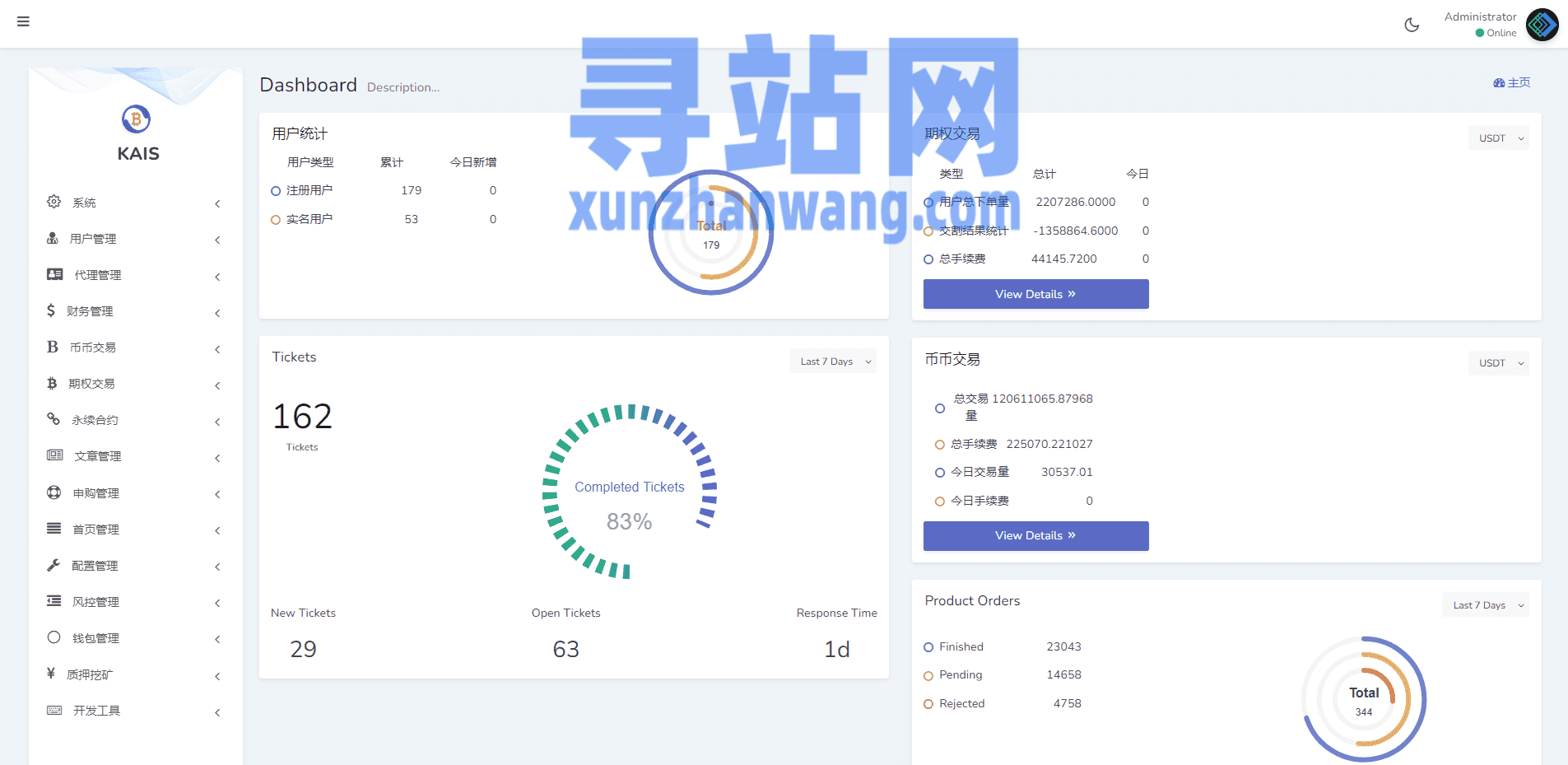
Task: Click the Online status indicator
Action: pos(1496,33)
